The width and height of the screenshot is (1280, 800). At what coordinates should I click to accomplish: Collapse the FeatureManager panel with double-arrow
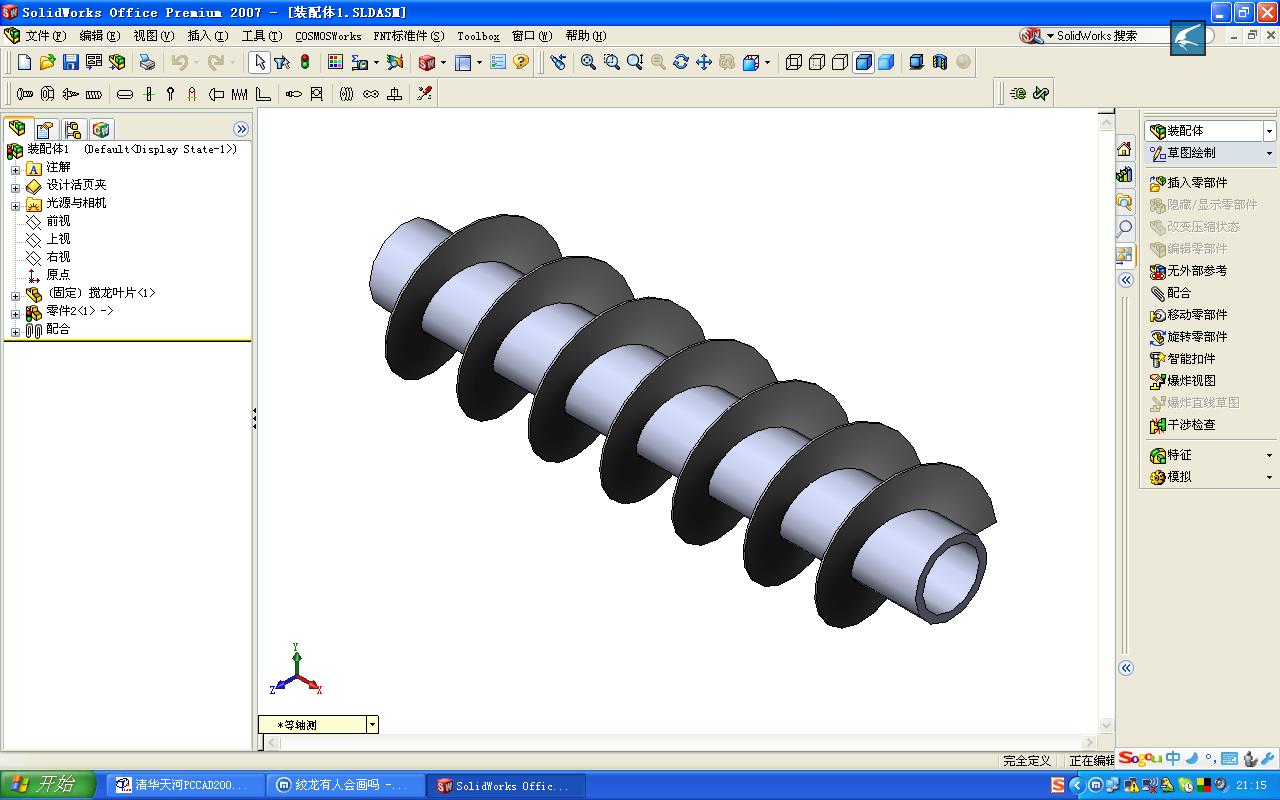(241, 129)
